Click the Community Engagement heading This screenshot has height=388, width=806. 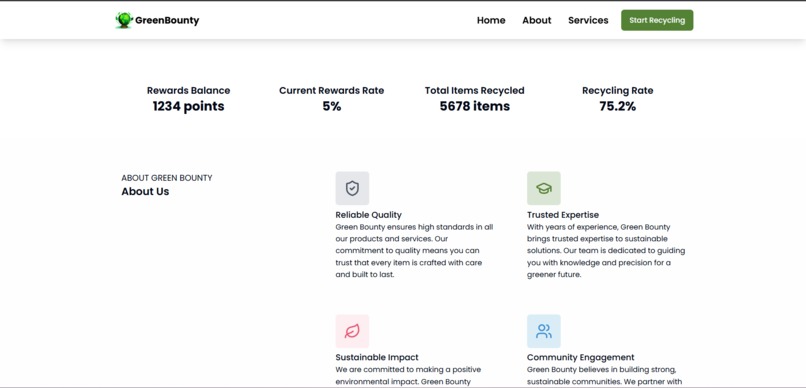580,357
